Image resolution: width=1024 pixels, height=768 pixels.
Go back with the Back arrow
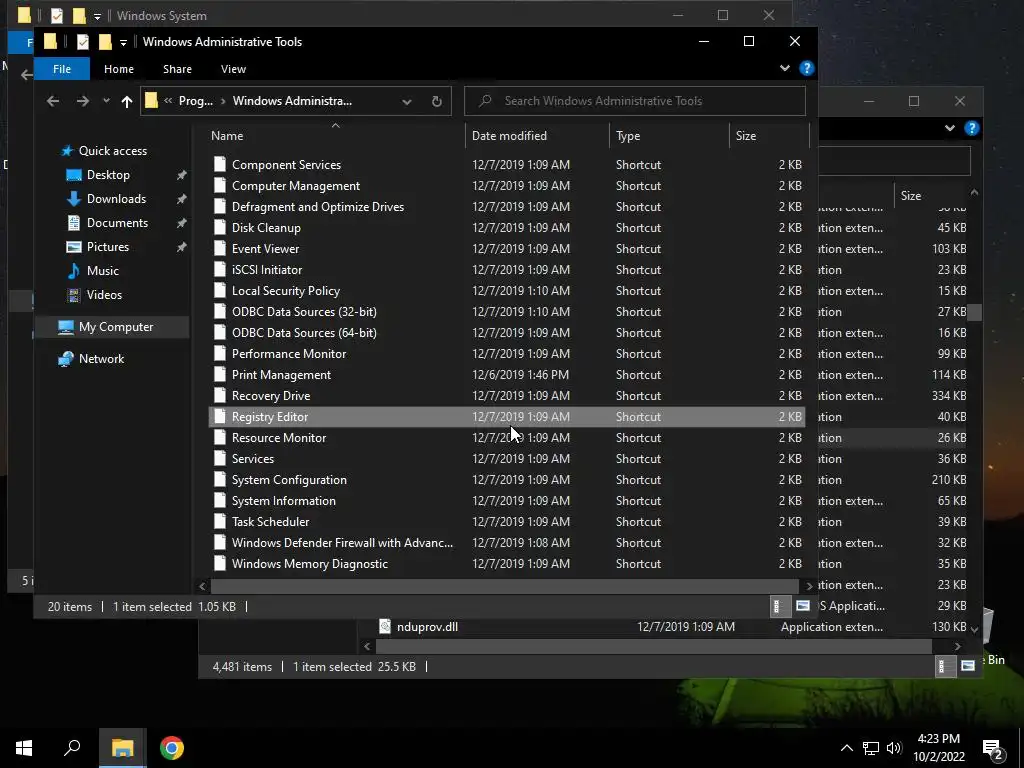point(53,101)
